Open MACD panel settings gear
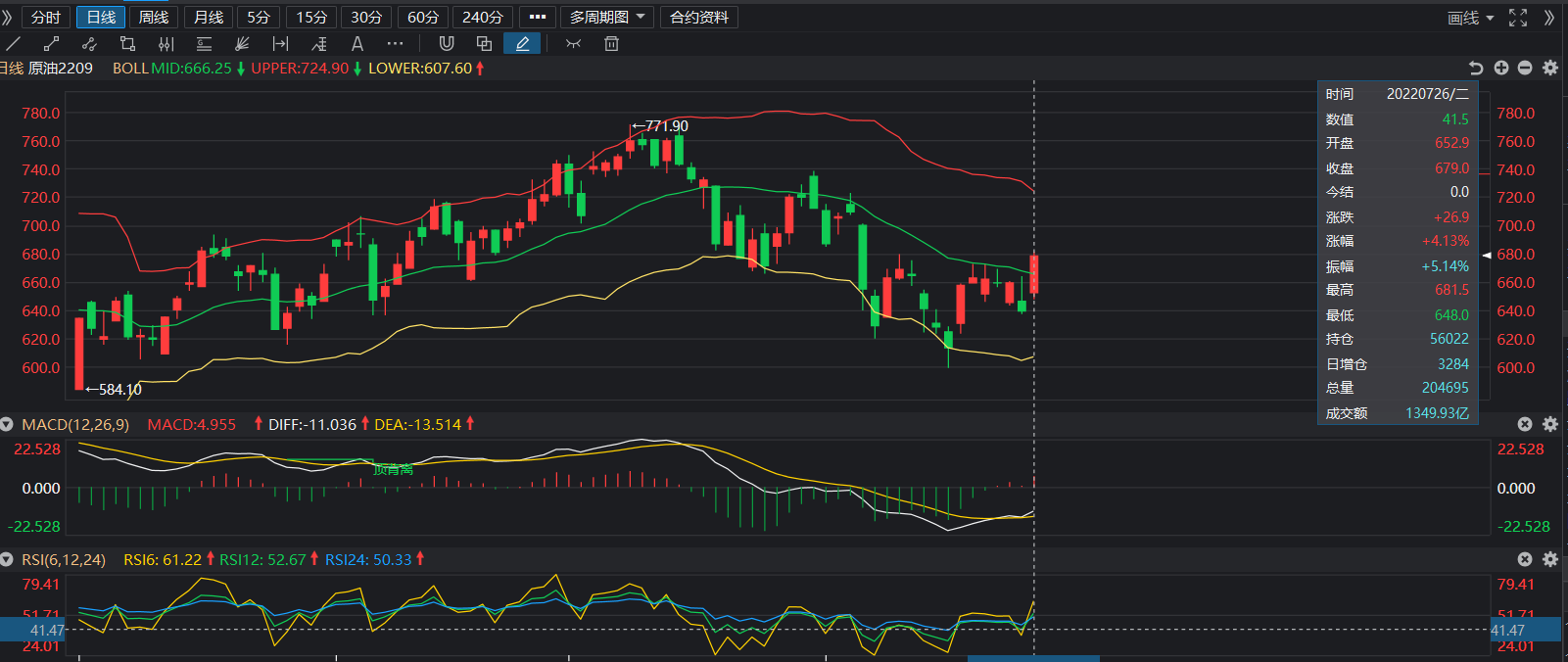1568x662 pixels. coord(1550,424)
